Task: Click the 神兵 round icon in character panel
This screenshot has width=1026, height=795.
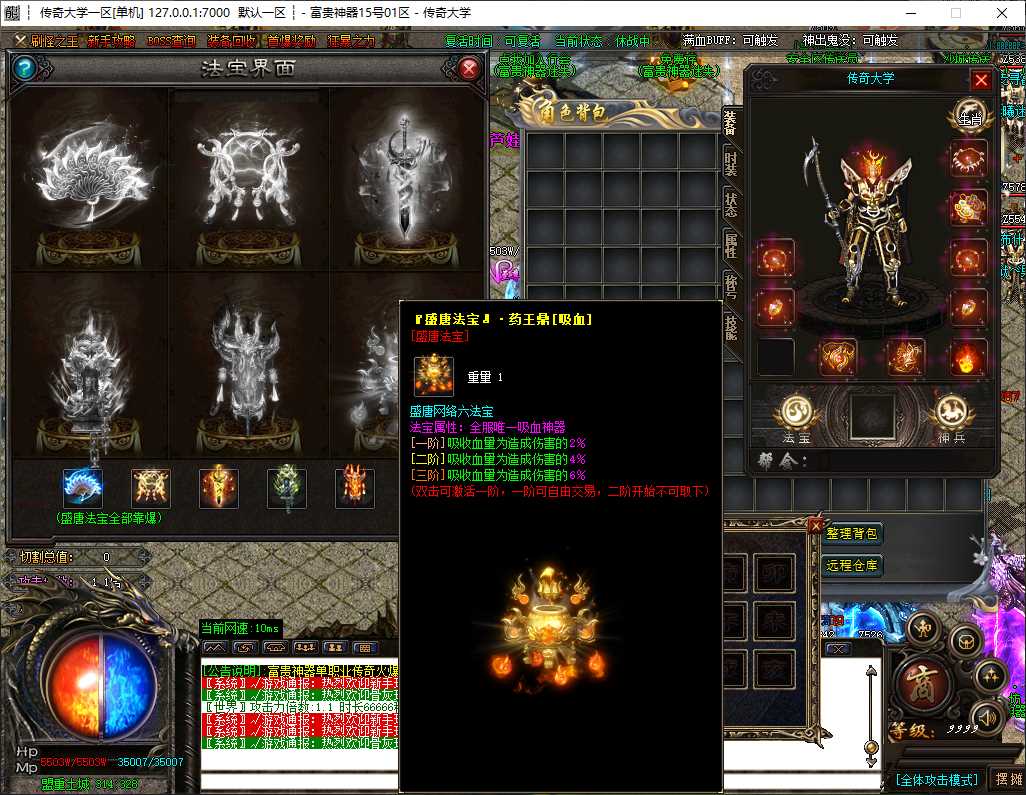Action: click(951, 418)
